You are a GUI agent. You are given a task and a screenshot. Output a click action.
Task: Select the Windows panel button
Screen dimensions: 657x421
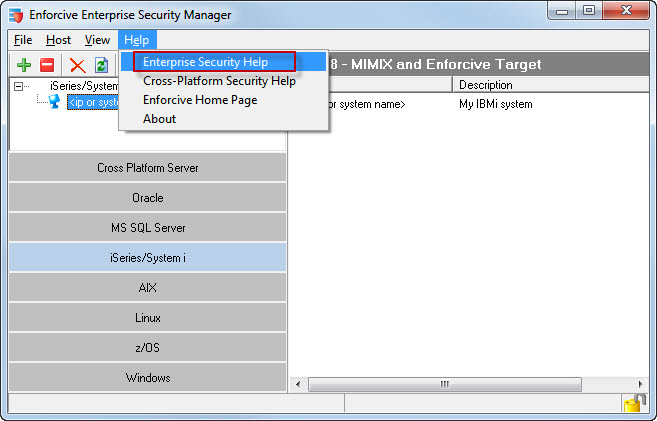[147, 377]
